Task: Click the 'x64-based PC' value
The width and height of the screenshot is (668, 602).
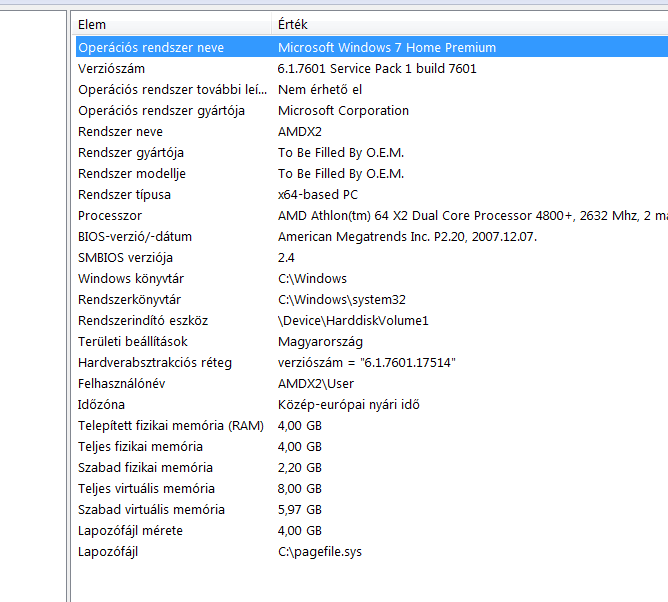Action: point(318,194)
